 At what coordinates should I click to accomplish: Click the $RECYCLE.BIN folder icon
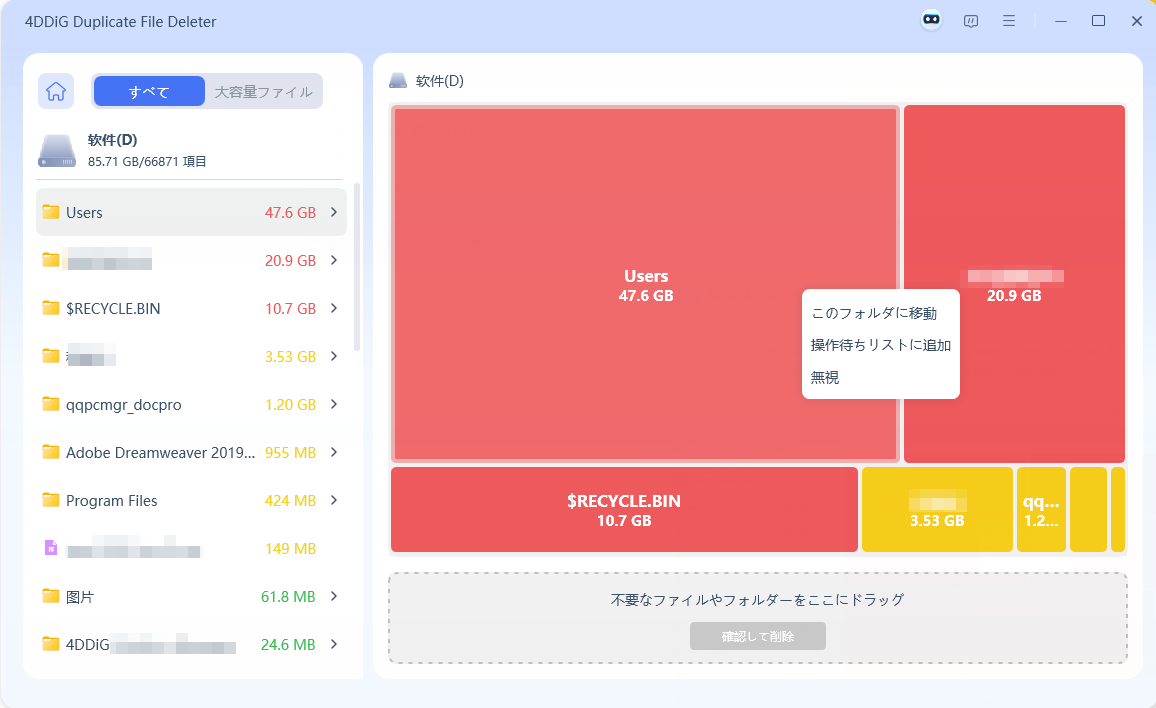pos(51,308)
